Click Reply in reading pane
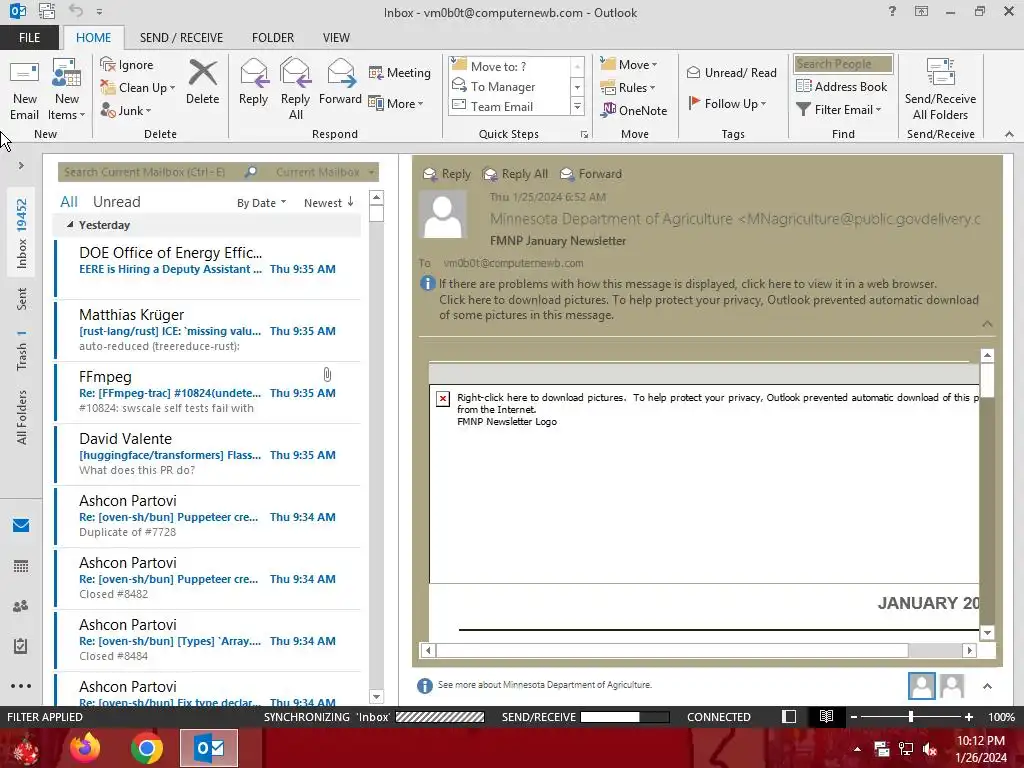 coord(447,174)
